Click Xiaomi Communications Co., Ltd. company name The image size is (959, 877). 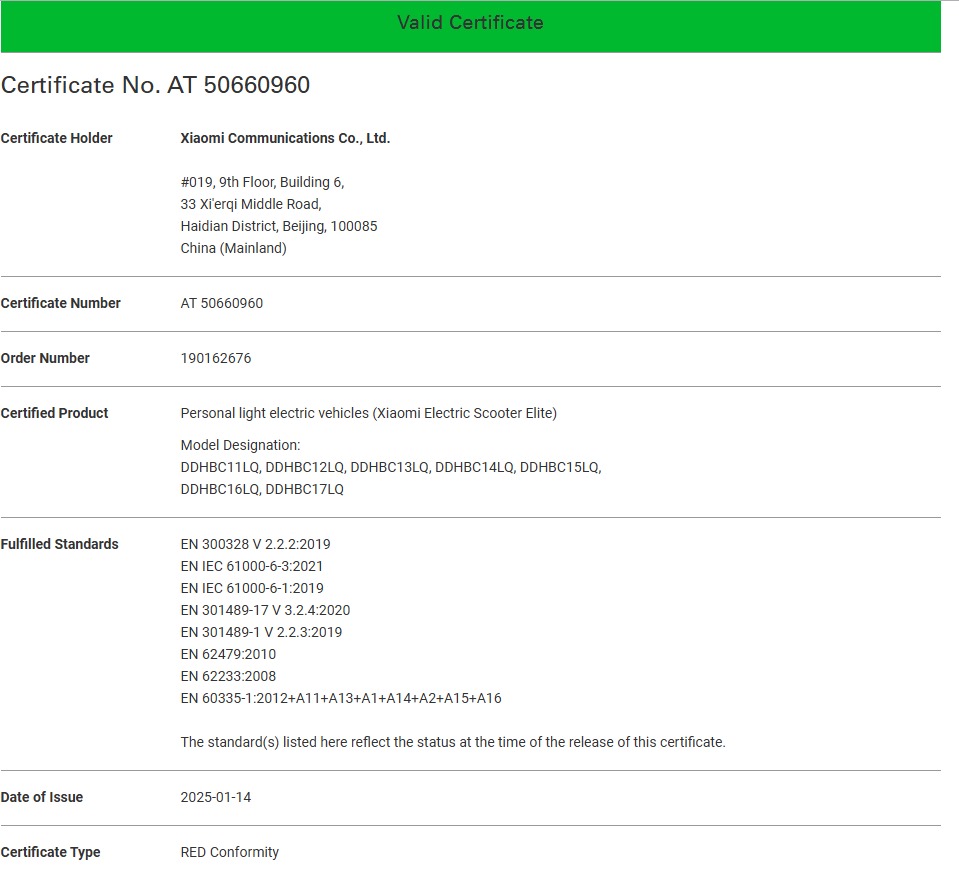285,138
